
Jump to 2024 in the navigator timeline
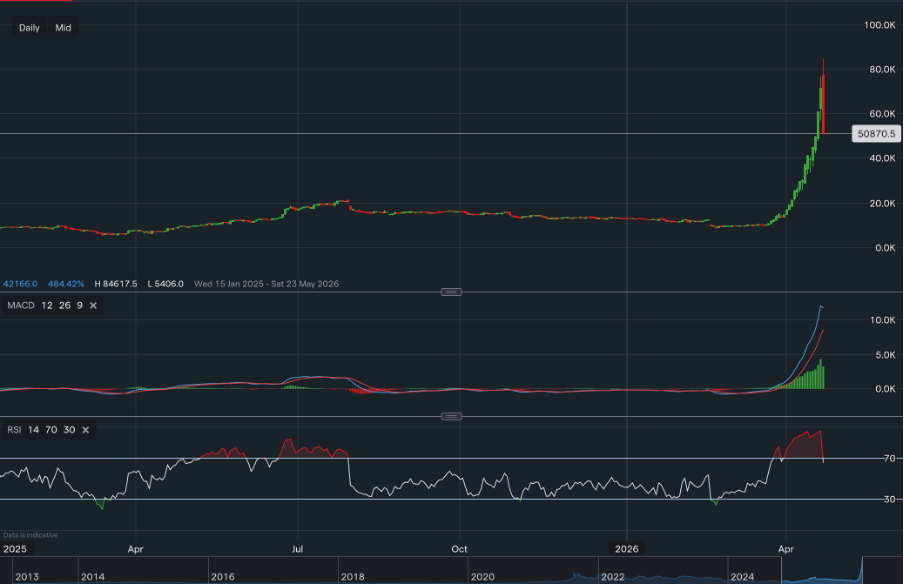click(742, 576)
